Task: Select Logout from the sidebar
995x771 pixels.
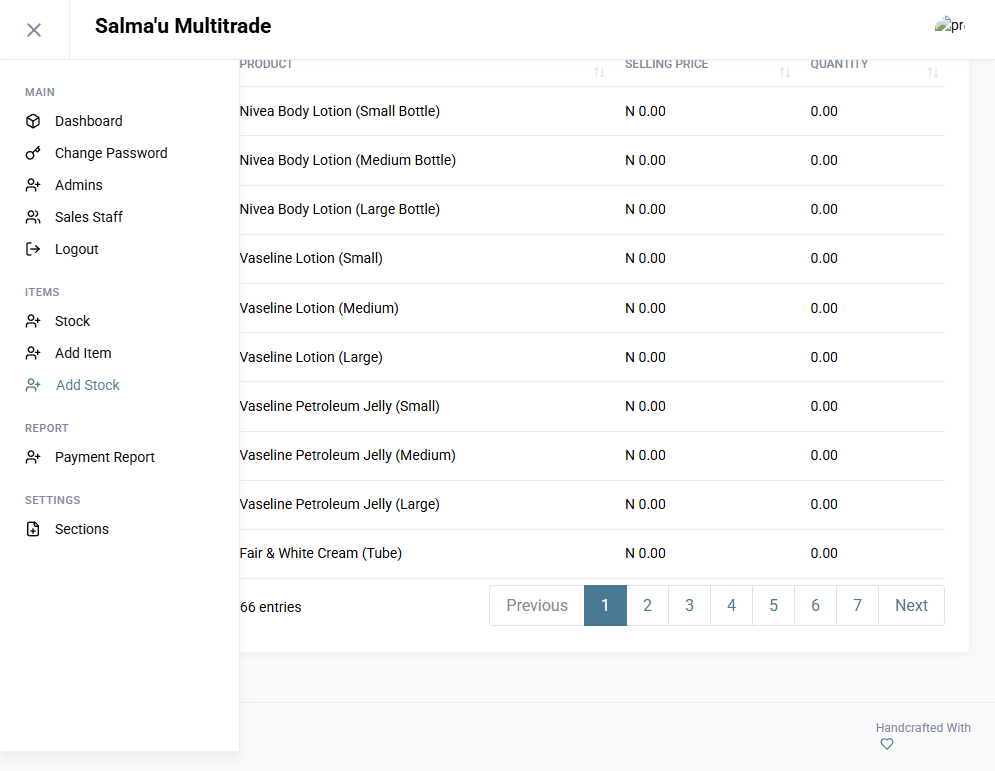Action: click(x=77, y=249)
